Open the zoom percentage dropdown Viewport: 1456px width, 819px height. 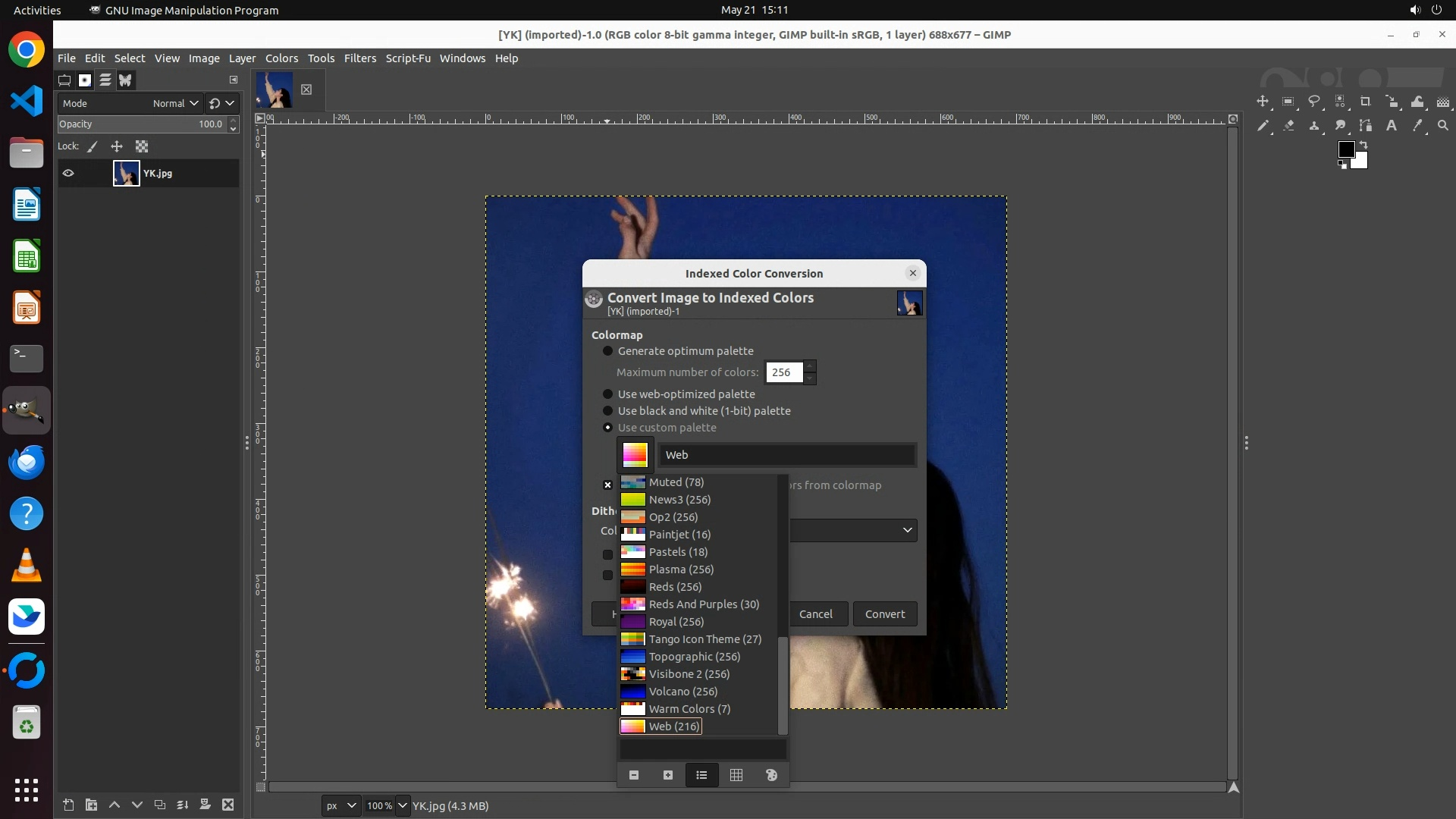pos(402,806)
